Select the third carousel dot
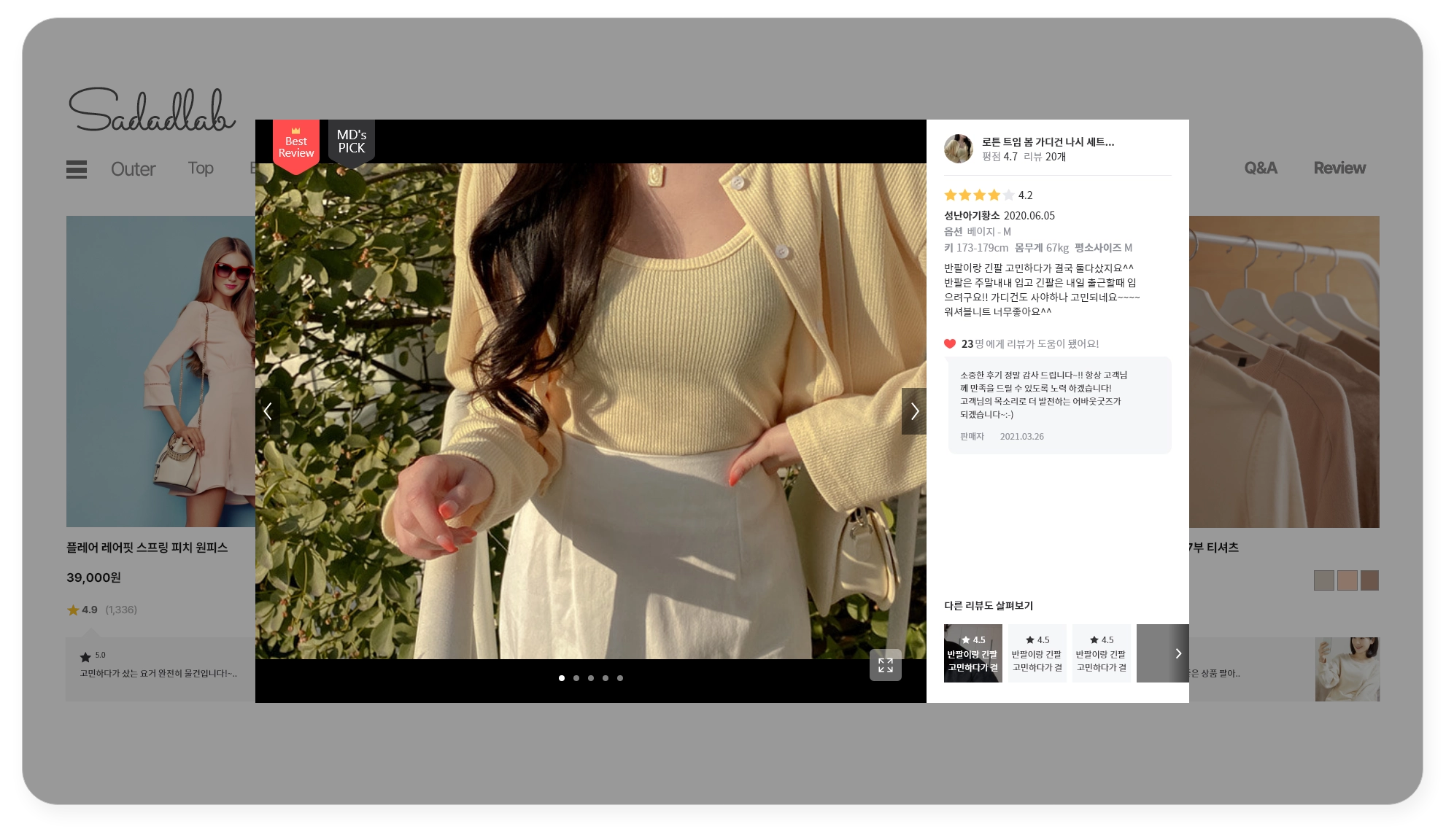This screenshot has width=1454, height=840. coord(591,678)
